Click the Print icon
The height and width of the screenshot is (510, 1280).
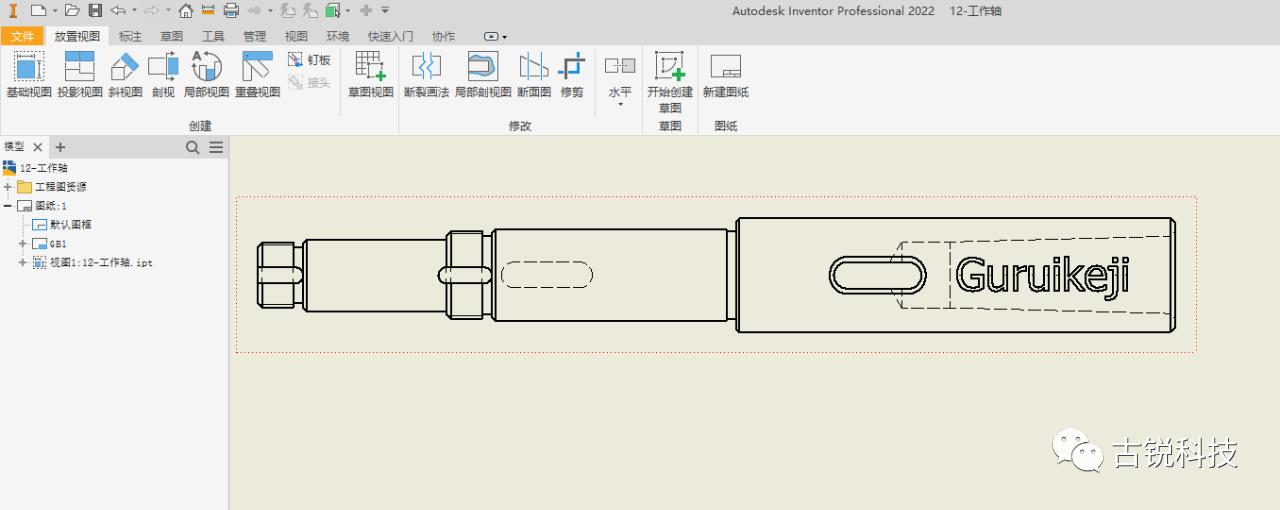click(x=231, y=10)
